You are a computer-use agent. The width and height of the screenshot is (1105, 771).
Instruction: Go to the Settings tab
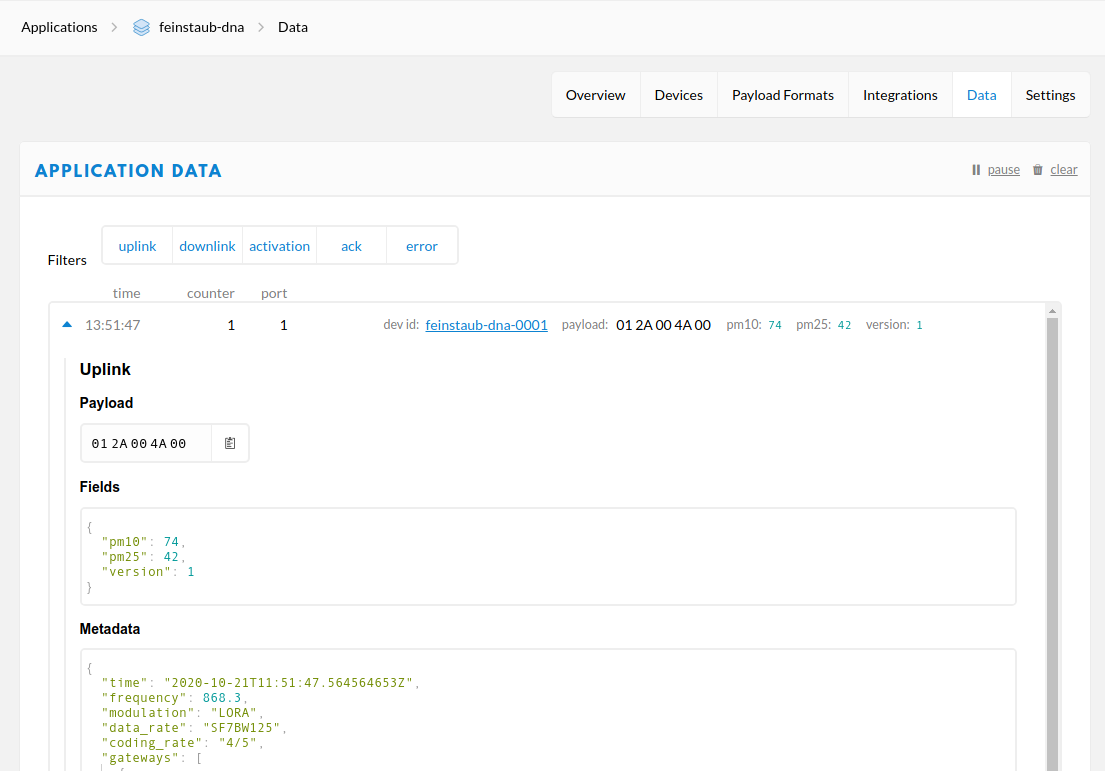[x=1050, y=94]
